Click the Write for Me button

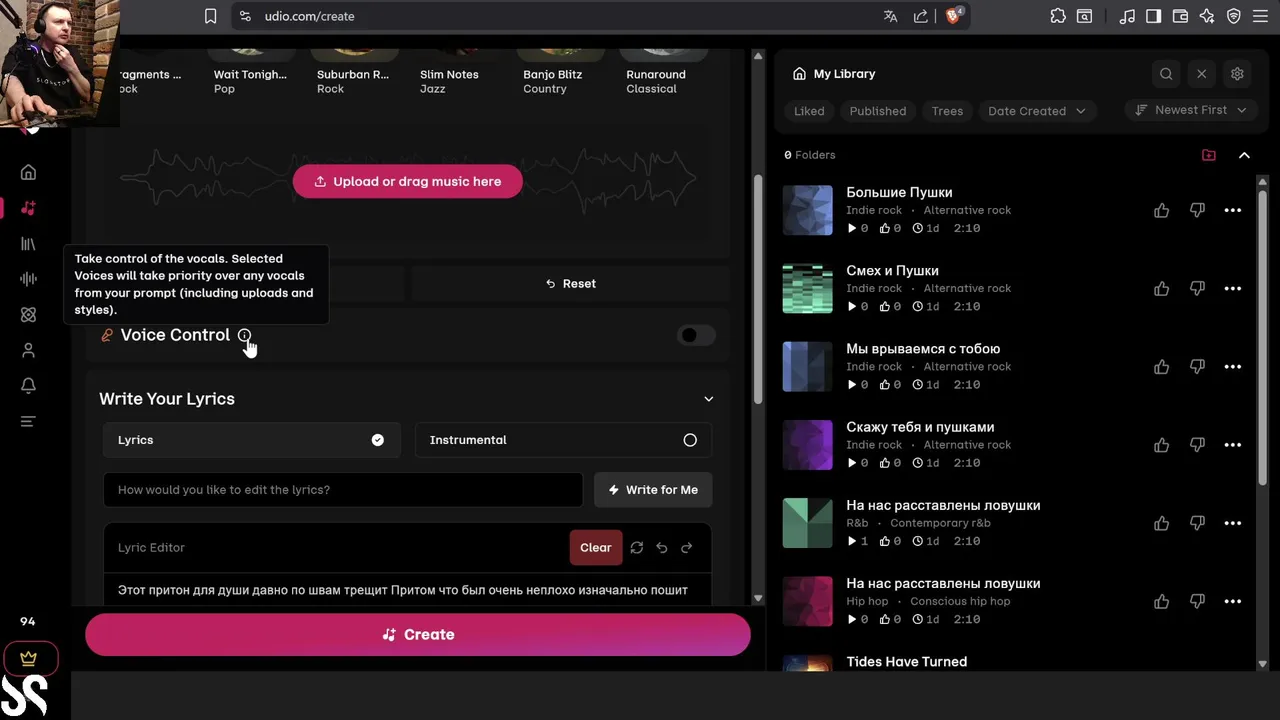(653, 490)
